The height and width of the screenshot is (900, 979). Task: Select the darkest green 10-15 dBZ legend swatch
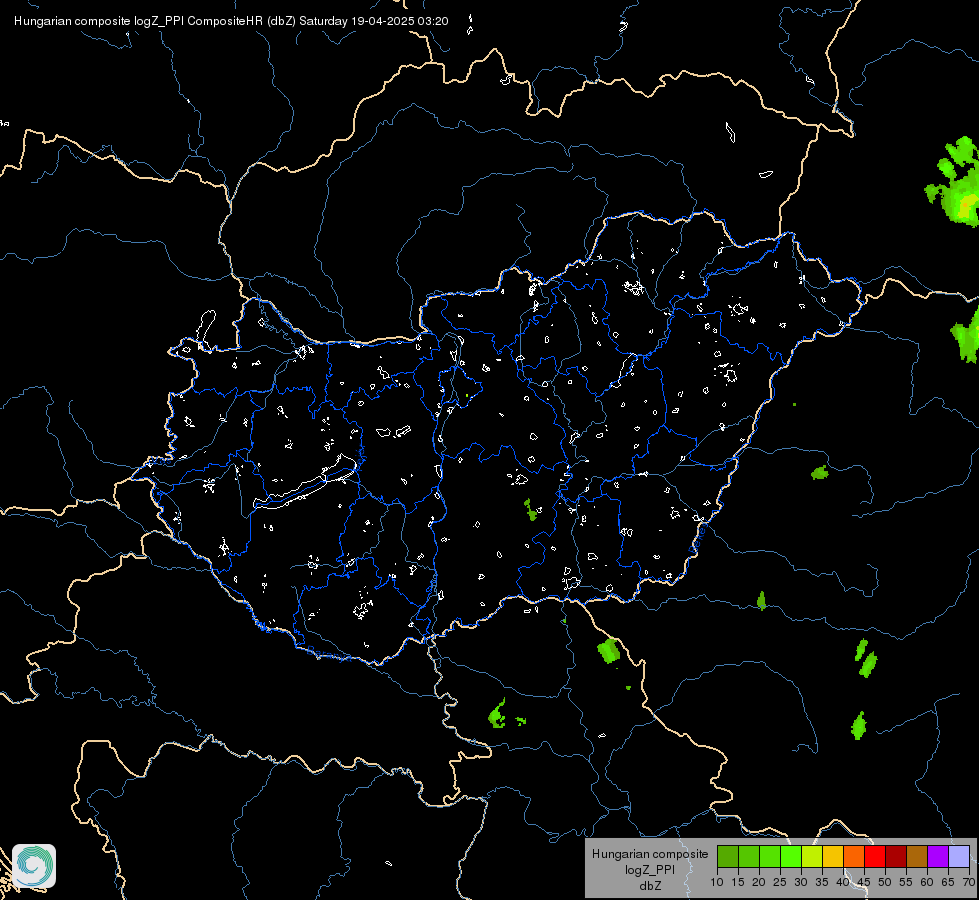[727, 856]
